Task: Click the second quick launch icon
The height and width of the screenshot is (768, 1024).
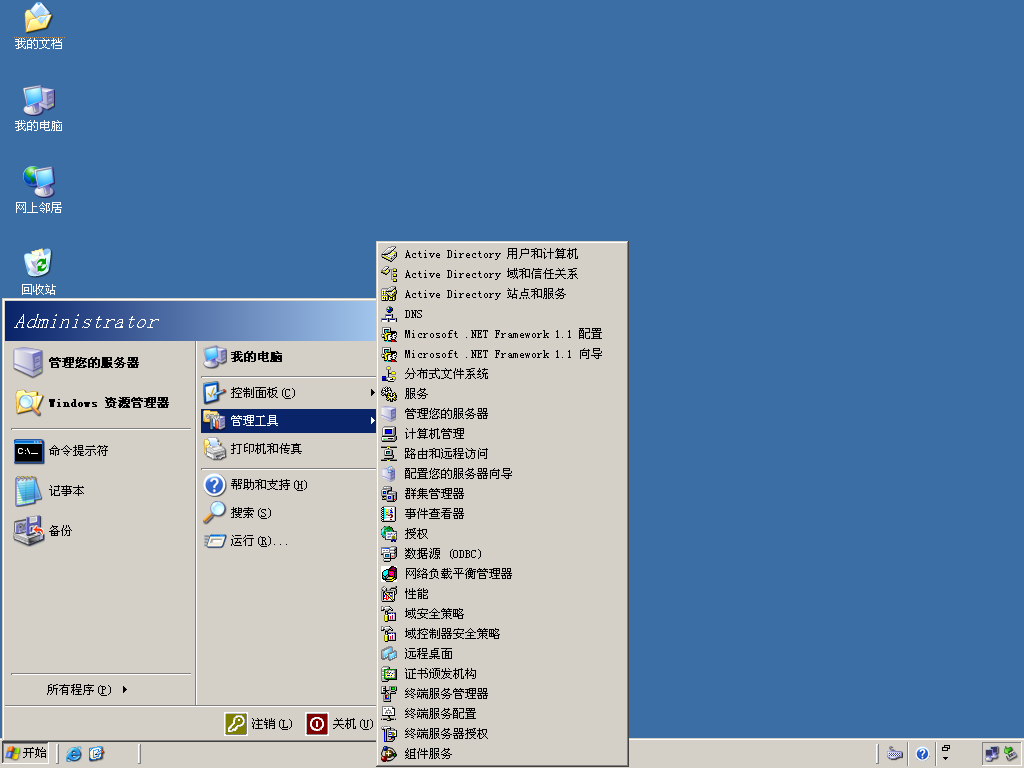Action: pyautogui.click(x=96, y=754)
